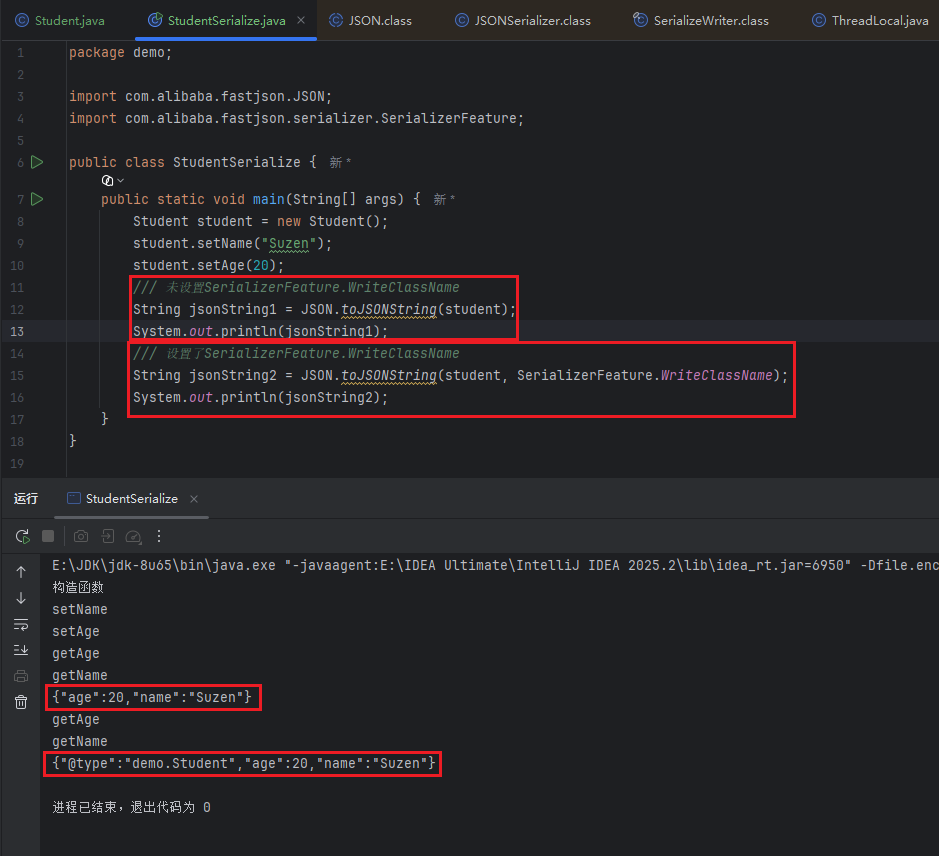Click the process finished exit code line
The height and width of the screenshot is (856, 939).
(131, 807)
